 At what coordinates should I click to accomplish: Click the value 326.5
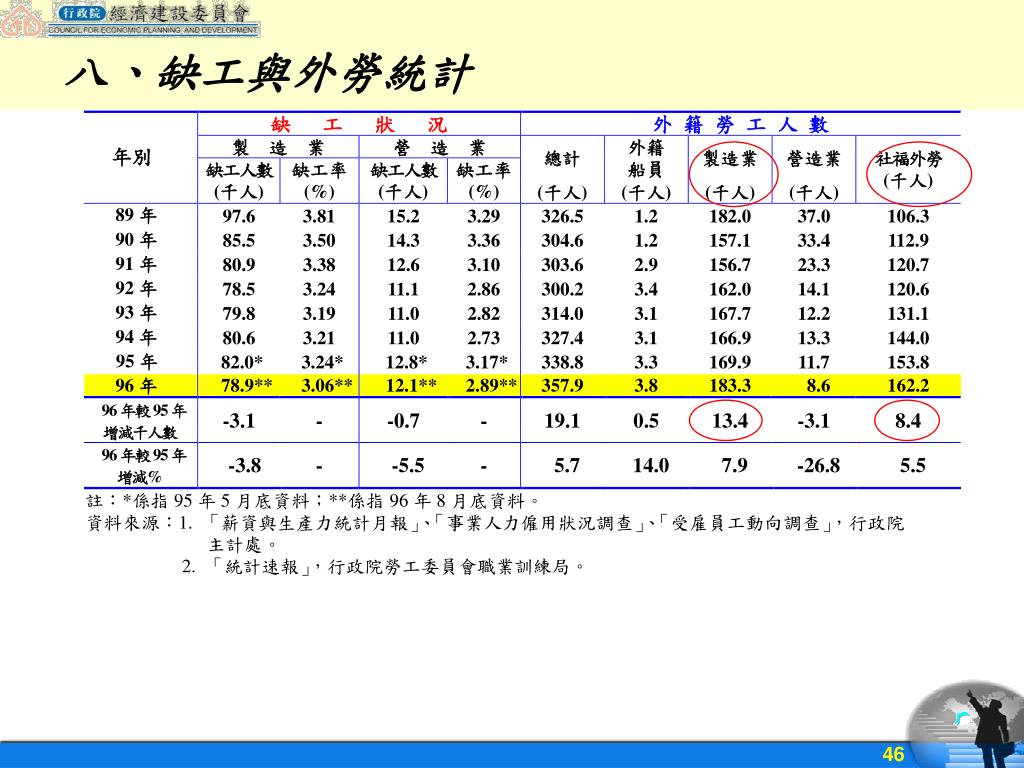pos(562,216)
